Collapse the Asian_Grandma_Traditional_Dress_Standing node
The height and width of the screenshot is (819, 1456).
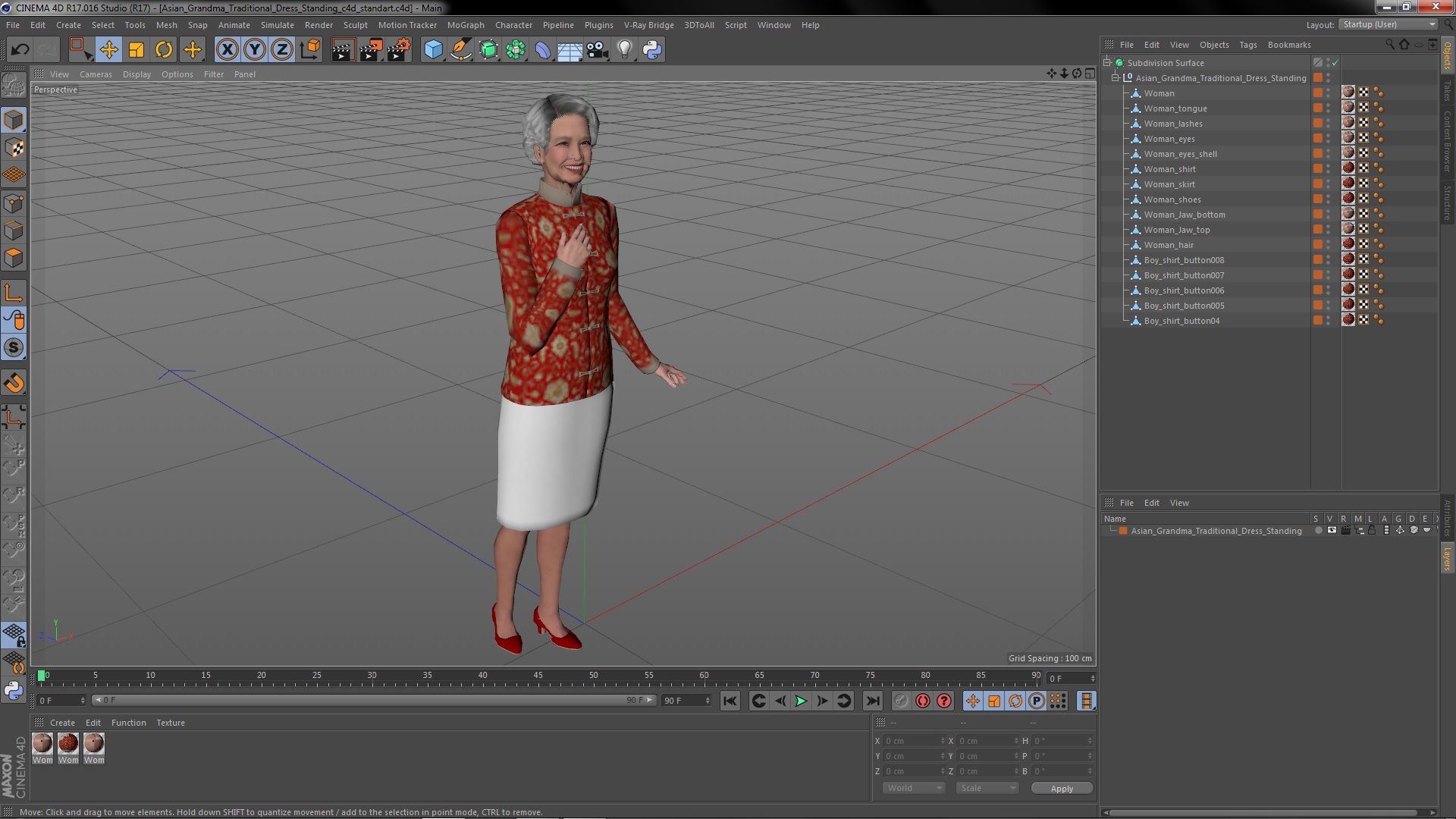point(1116,78)
